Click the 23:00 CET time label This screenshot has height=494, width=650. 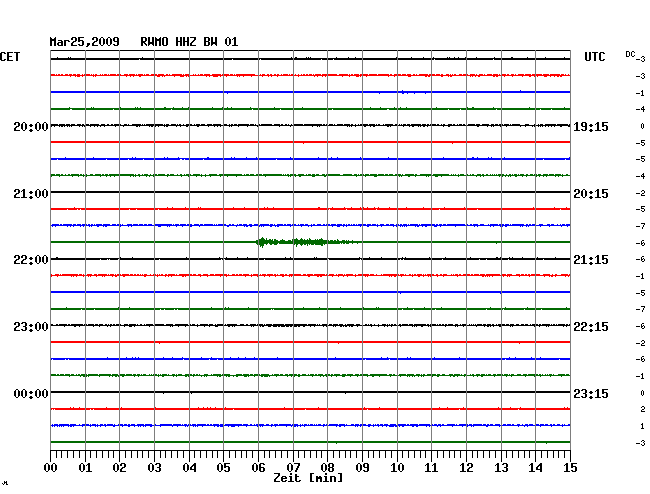click(31, 327)
